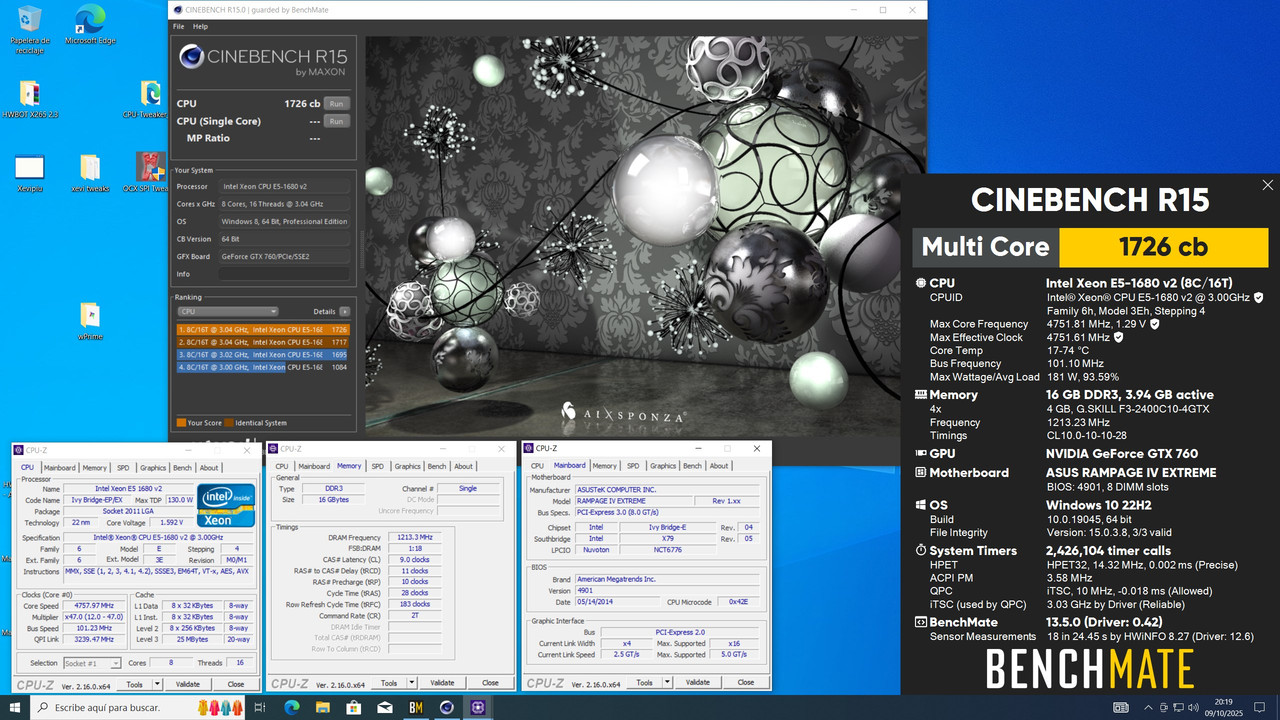Open the Mail app on the taskbar

384,707
